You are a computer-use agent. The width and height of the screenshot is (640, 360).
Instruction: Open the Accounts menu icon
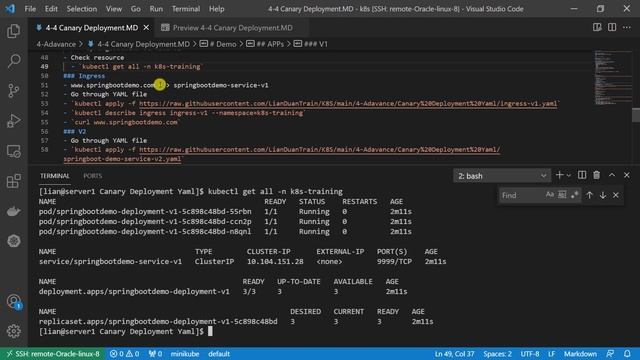point(13,302)
